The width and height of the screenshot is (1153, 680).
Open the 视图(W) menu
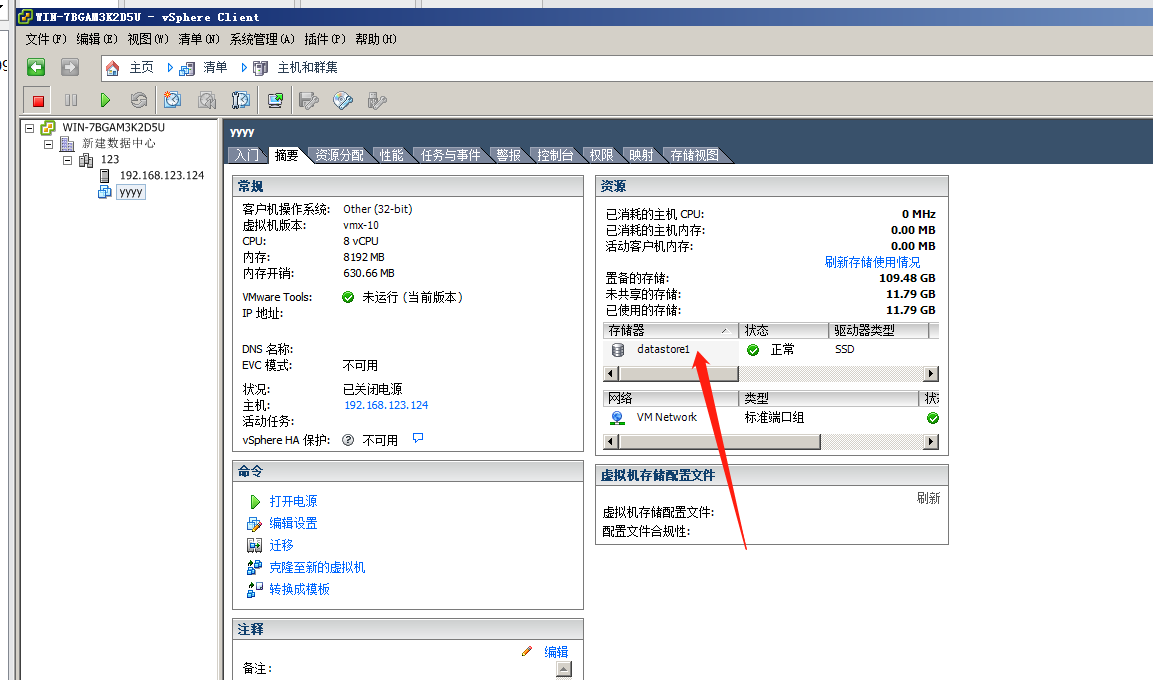pyautogui.click(x=148, y=39)
